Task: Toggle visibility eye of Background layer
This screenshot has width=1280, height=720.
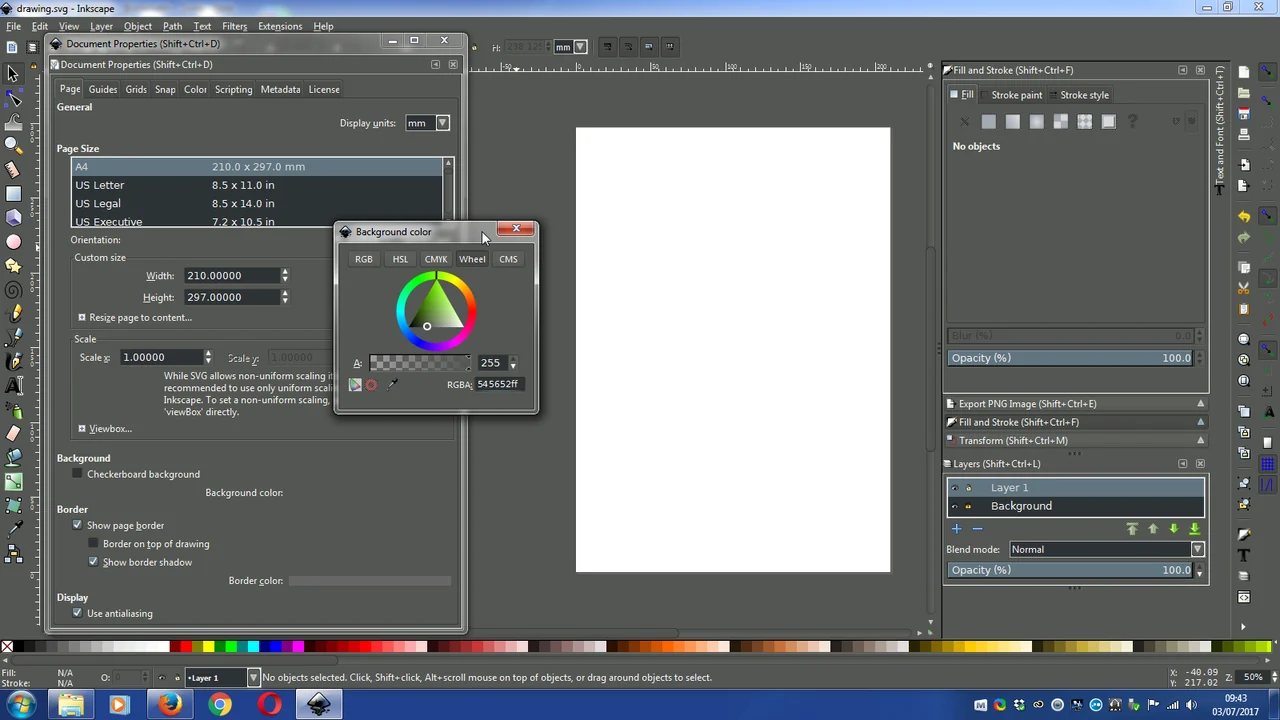Action: [954, 506]
